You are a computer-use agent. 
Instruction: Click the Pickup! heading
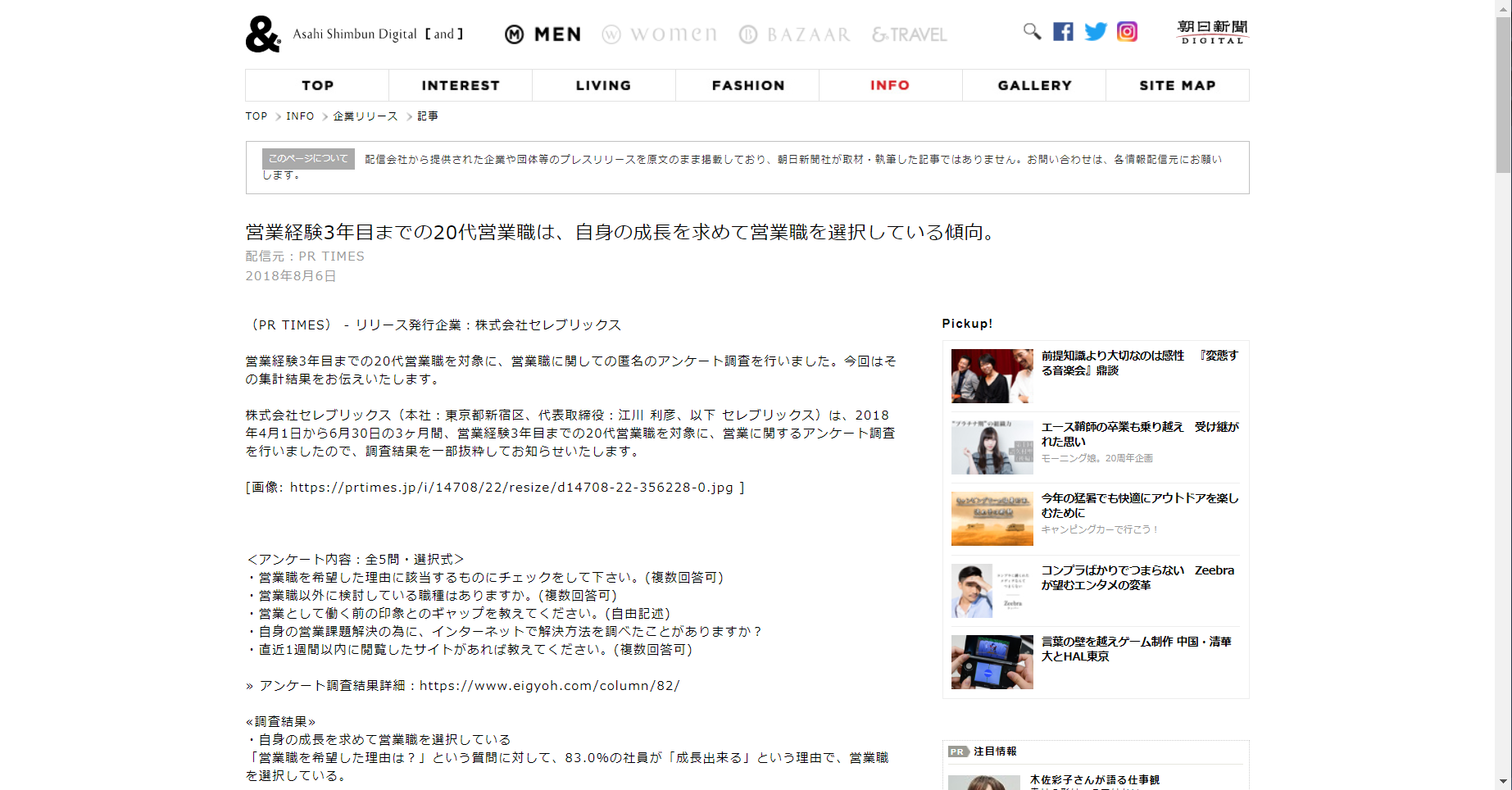coord(967,324)
